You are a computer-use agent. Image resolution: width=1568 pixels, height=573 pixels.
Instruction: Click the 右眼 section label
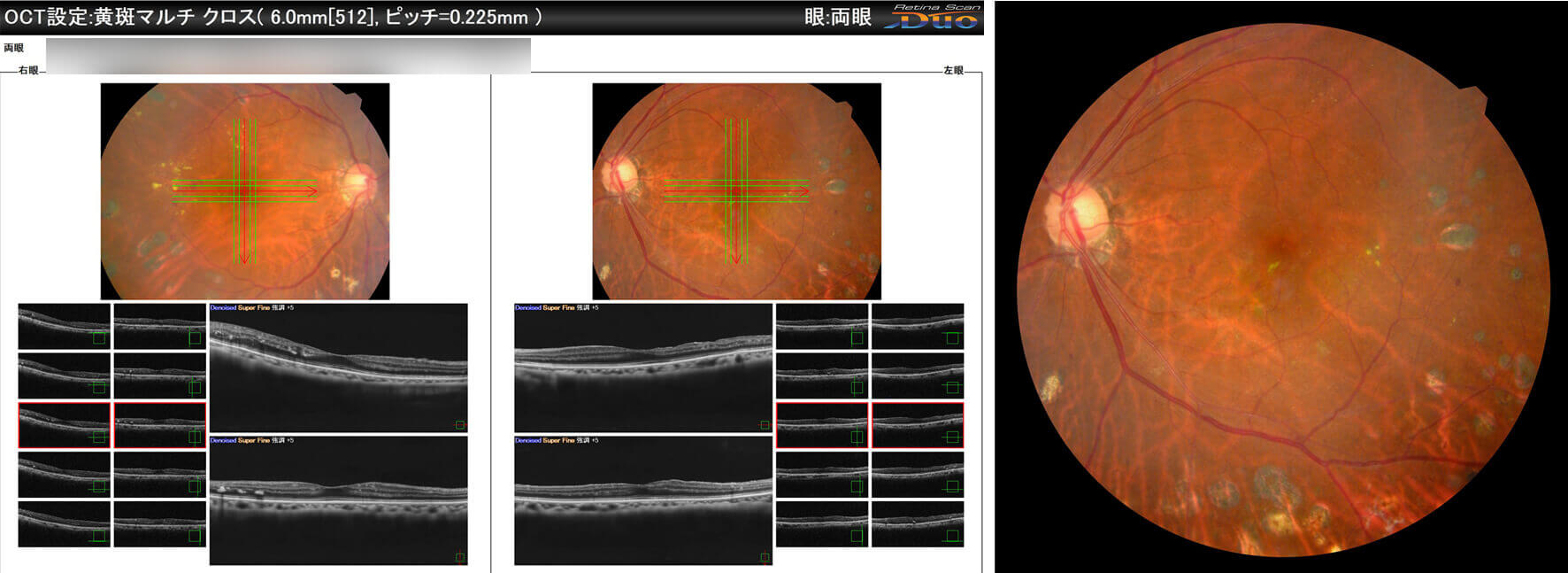pyautogui.click(x=28, y=70)
